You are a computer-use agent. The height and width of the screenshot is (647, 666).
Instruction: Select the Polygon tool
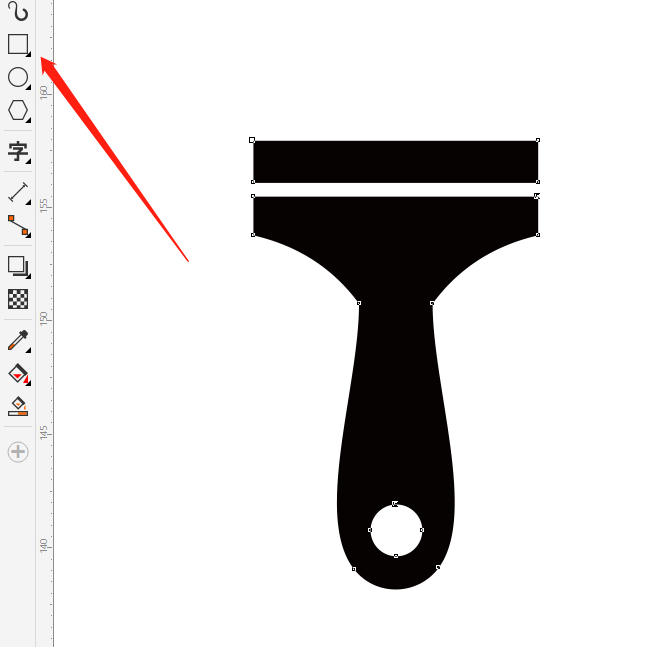point(18,110)
